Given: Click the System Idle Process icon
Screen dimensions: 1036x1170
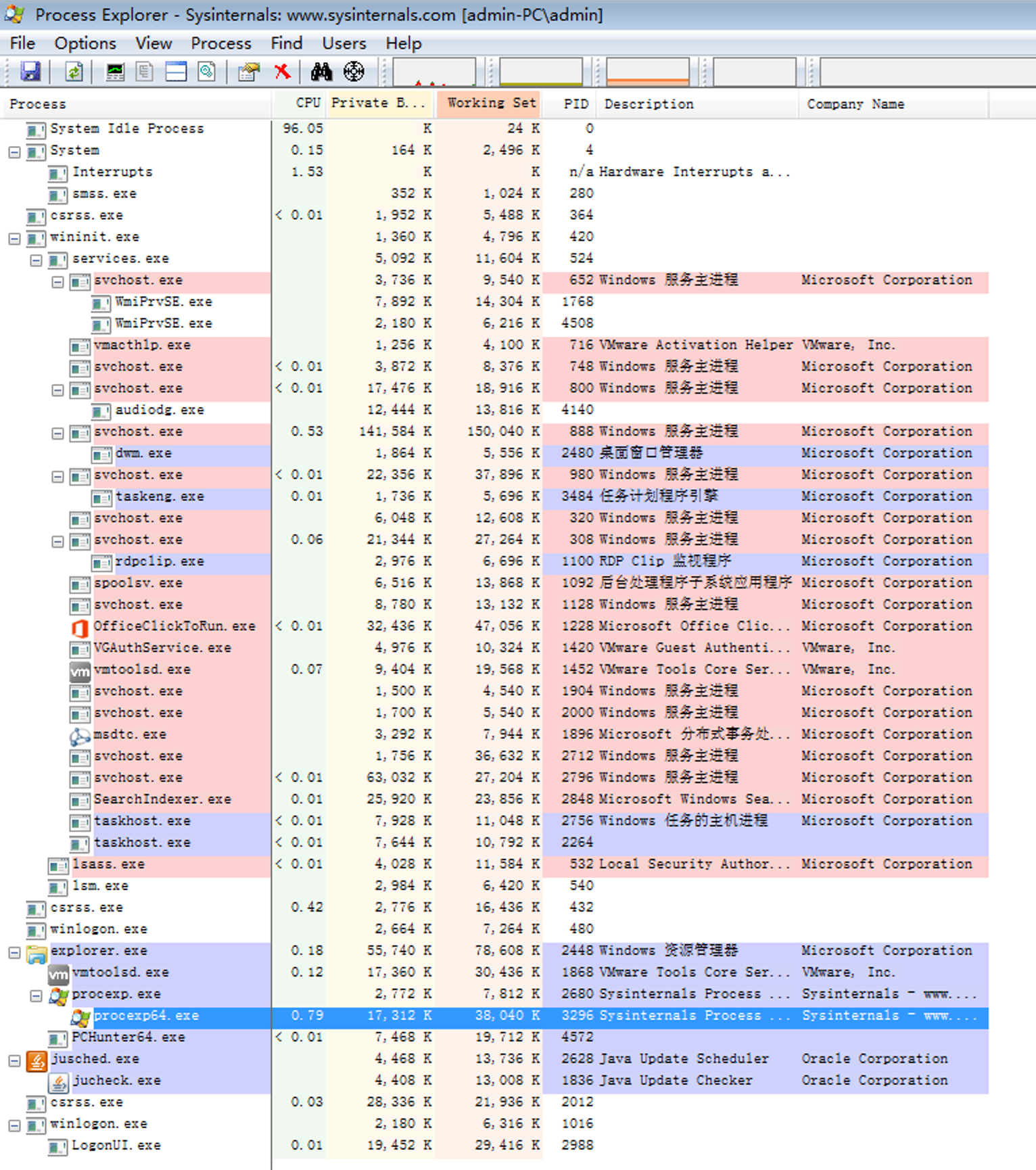Looking at the screenshot, I should point(36,130).
